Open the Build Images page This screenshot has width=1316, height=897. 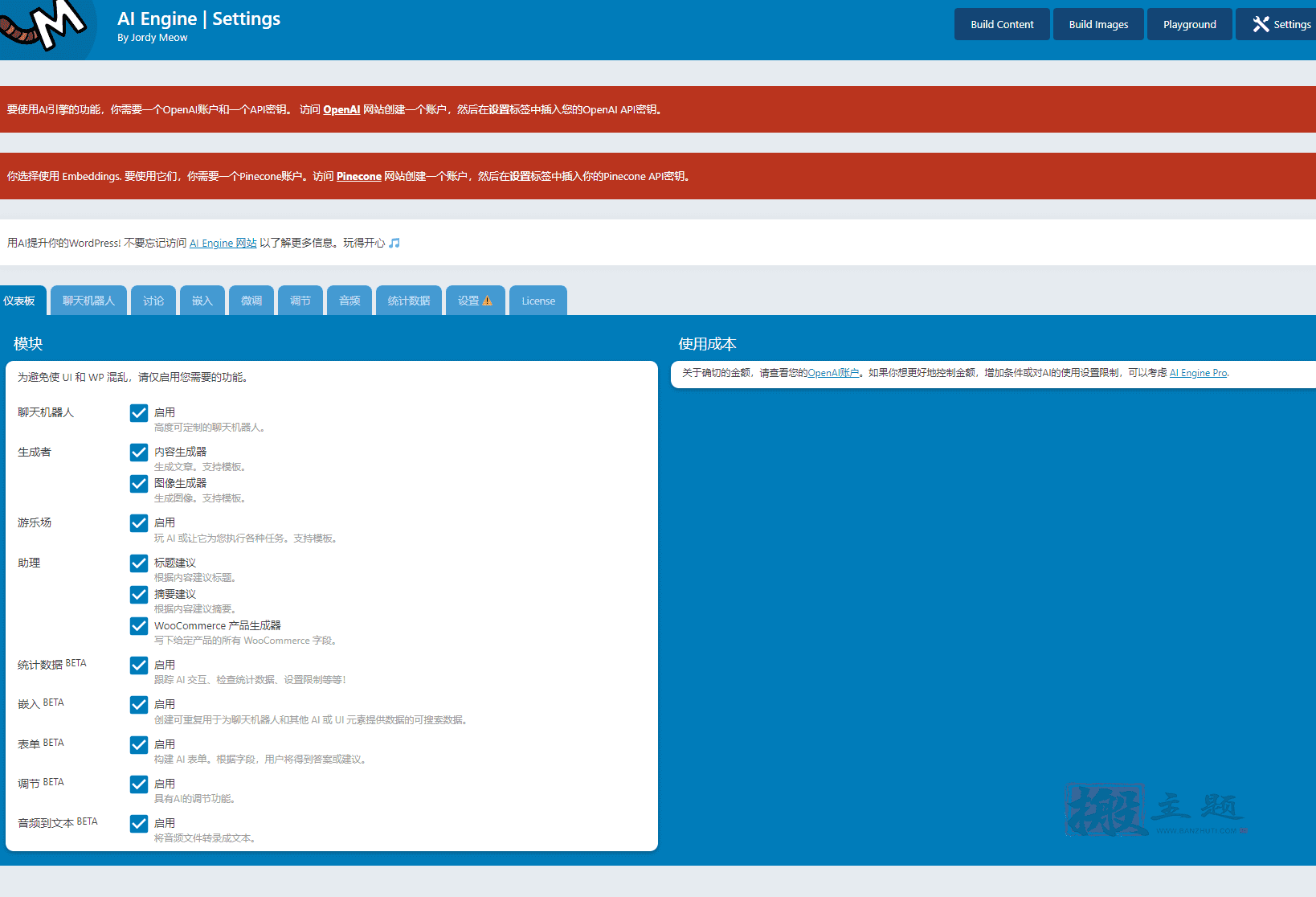coord(1098,24)
